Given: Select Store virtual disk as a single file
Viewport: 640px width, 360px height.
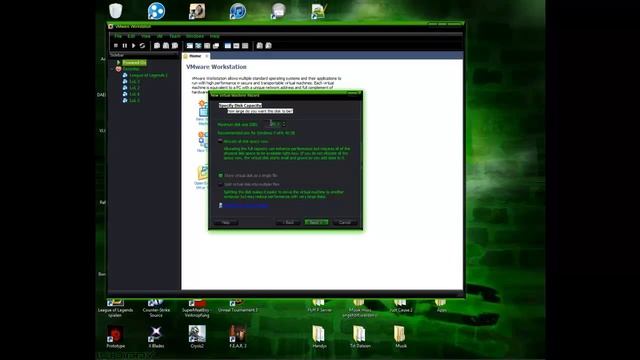Looking at the screenshot, I should coord(220,176).
